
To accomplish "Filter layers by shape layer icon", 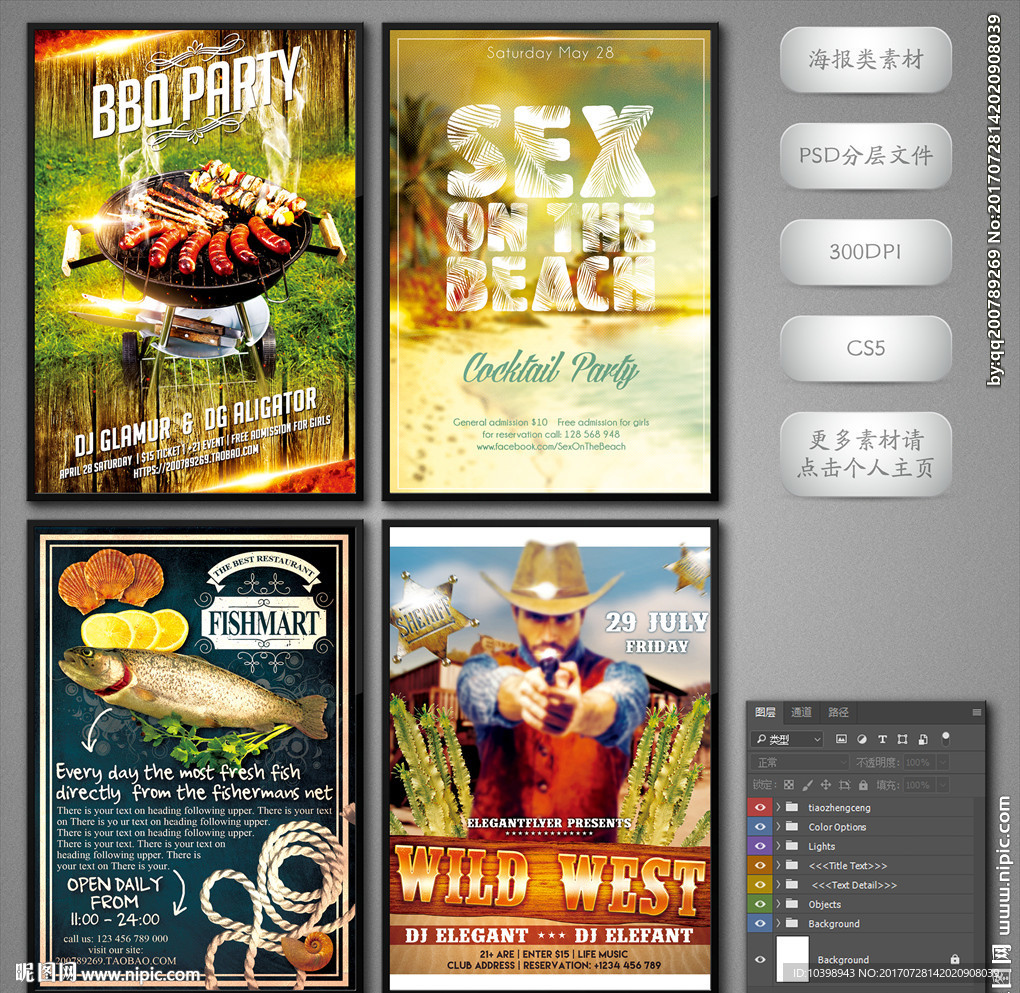I will [x=902, y=739].
